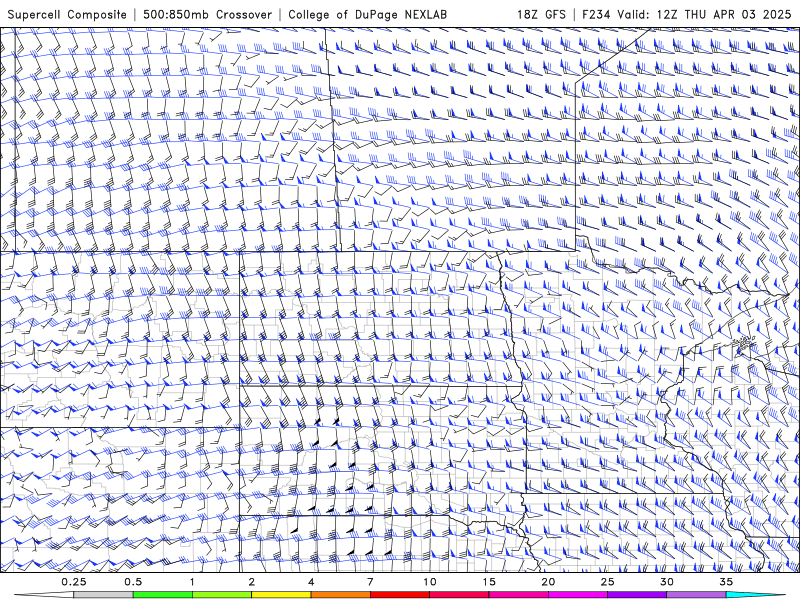Click the crimson legend segment between 10 and 15
Image resolution: width=800 pixels, height=600 pixels.
click(x=459, y=595)
